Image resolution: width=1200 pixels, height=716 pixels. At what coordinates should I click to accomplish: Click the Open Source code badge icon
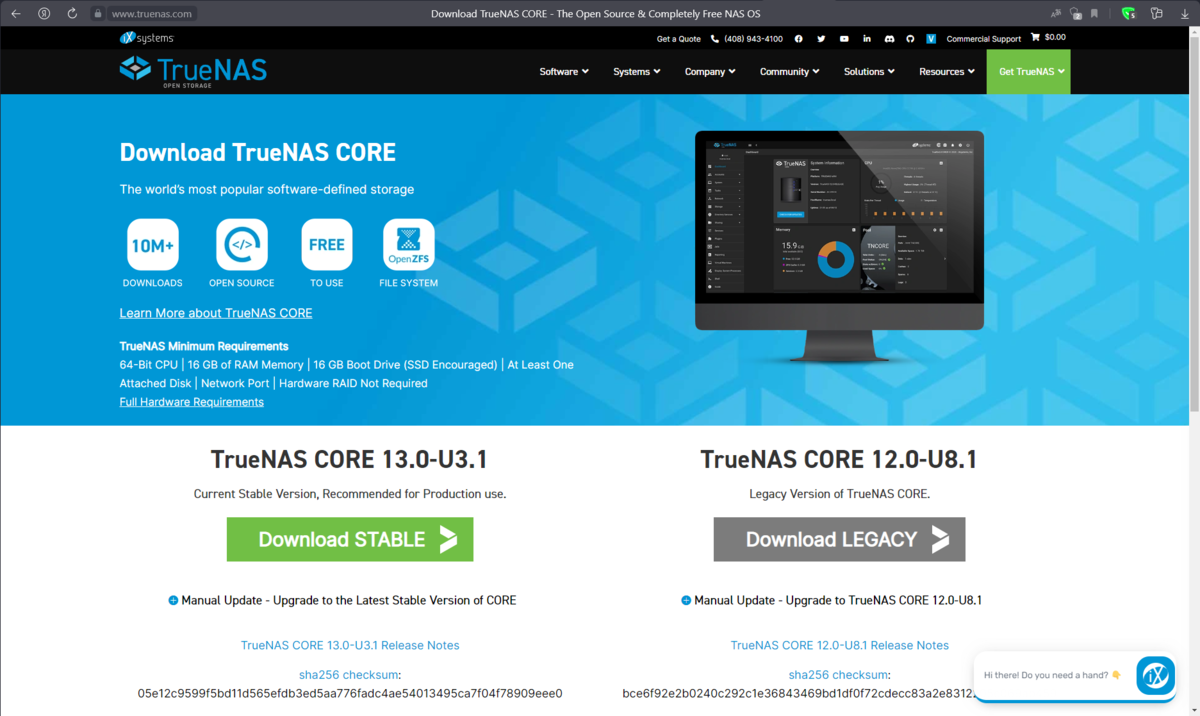point(241,245)
